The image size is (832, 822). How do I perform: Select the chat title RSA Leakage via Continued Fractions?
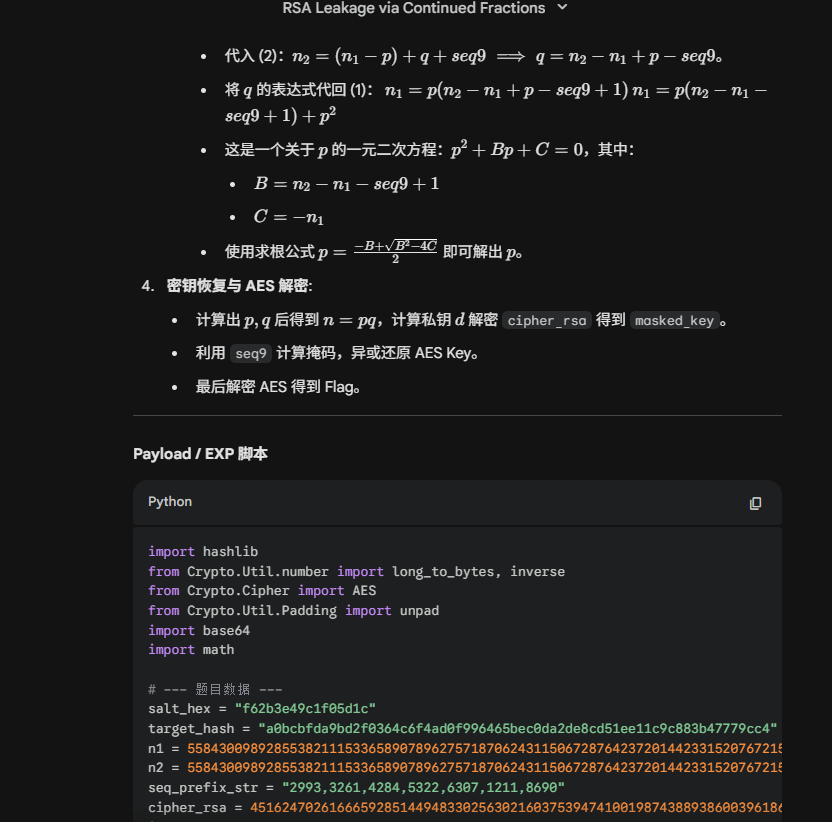[x=416, y=8]
